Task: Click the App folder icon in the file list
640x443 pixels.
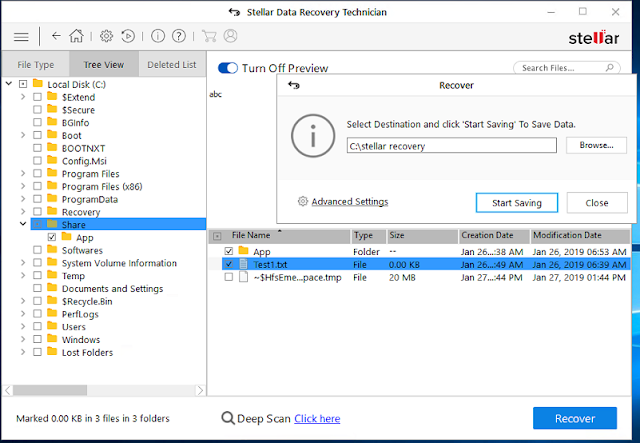Action: pyautogui.click(x=243, y=250)
